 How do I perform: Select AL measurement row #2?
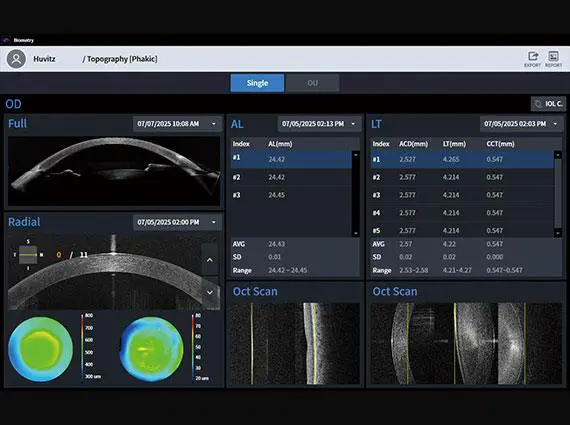click(291, 177)
